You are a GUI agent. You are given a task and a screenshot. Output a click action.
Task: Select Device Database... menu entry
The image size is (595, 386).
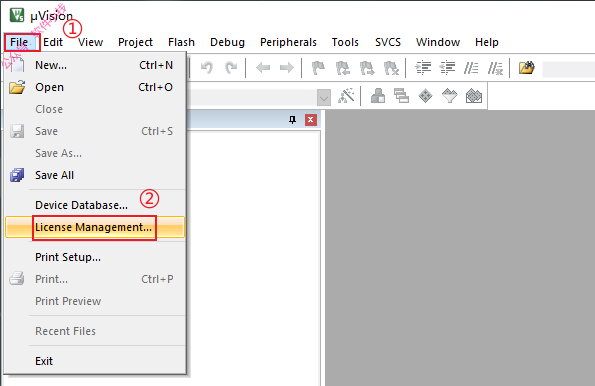tap(95, 205)
